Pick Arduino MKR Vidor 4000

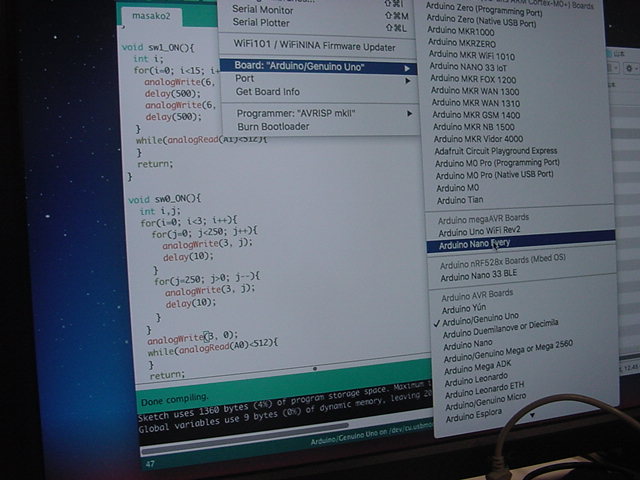click(478, 139)
